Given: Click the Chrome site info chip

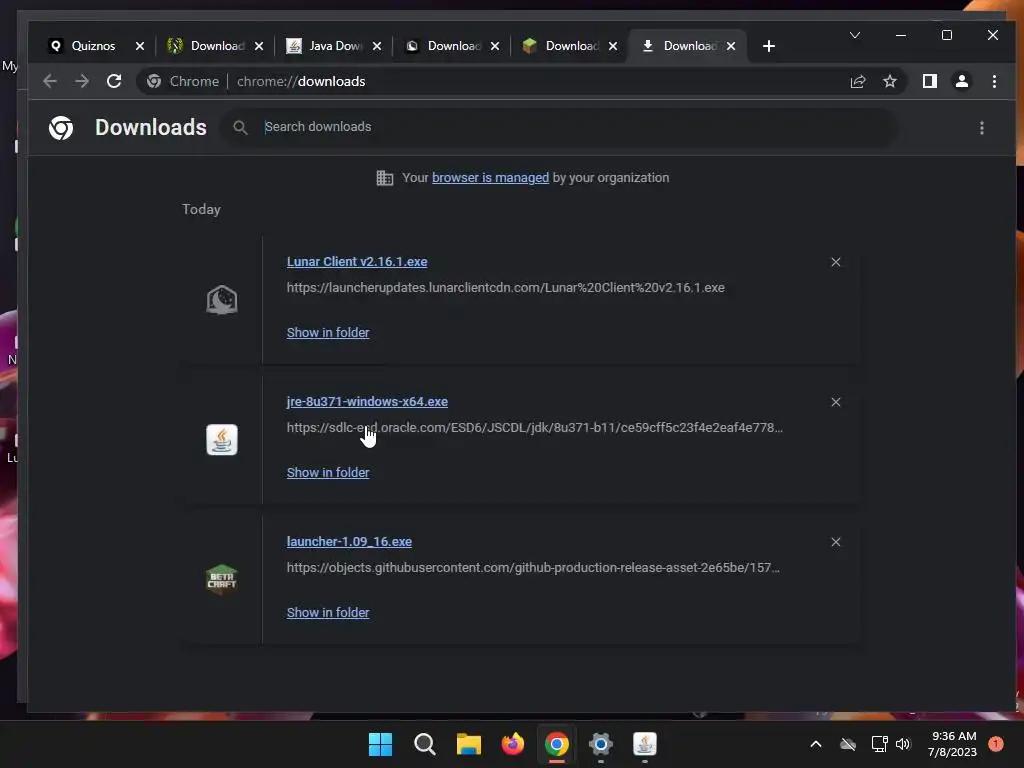Looking at the screenshot, I should point(183,81).
